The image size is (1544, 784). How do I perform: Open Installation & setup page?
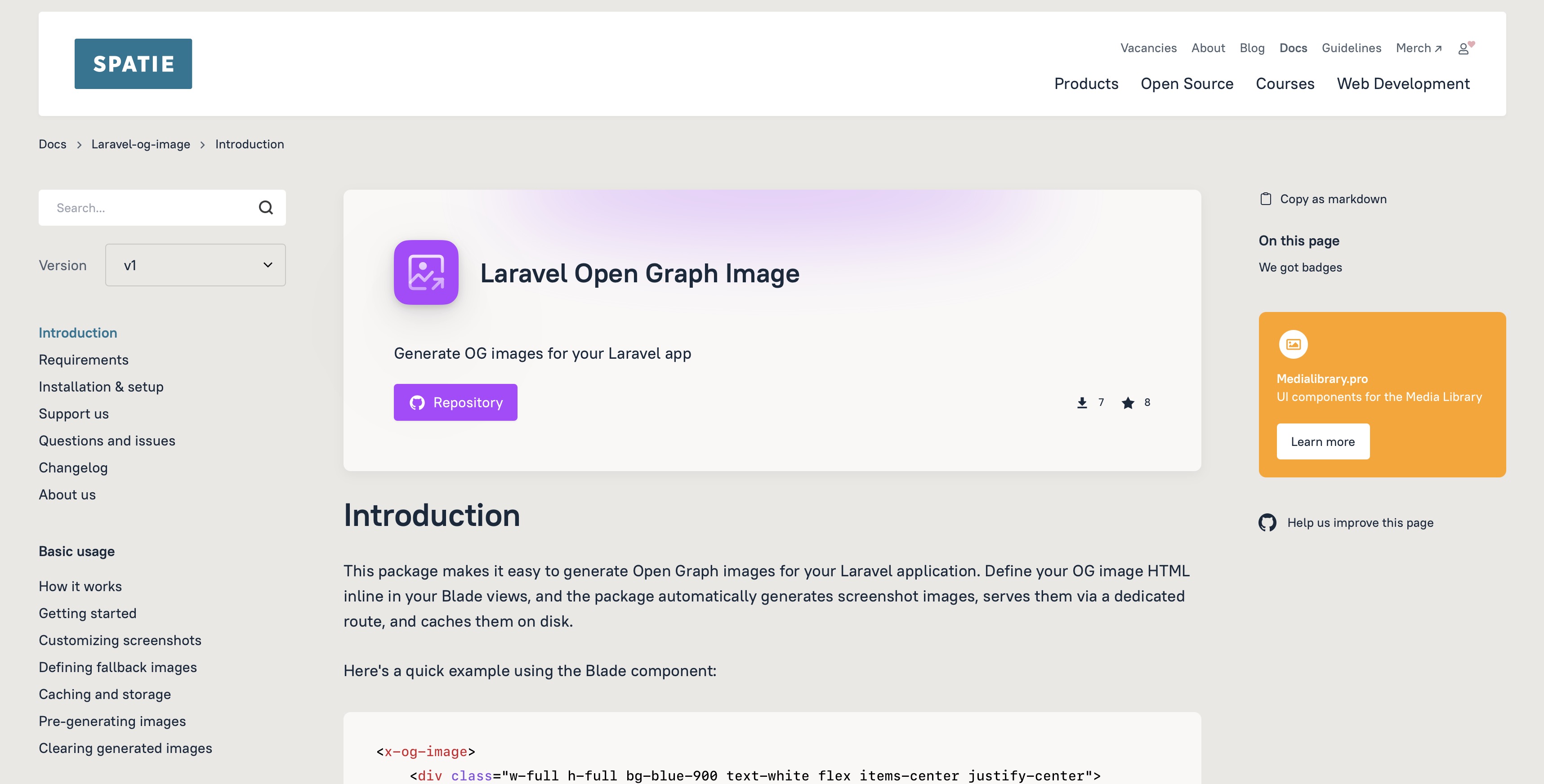(x=101, y=387)
